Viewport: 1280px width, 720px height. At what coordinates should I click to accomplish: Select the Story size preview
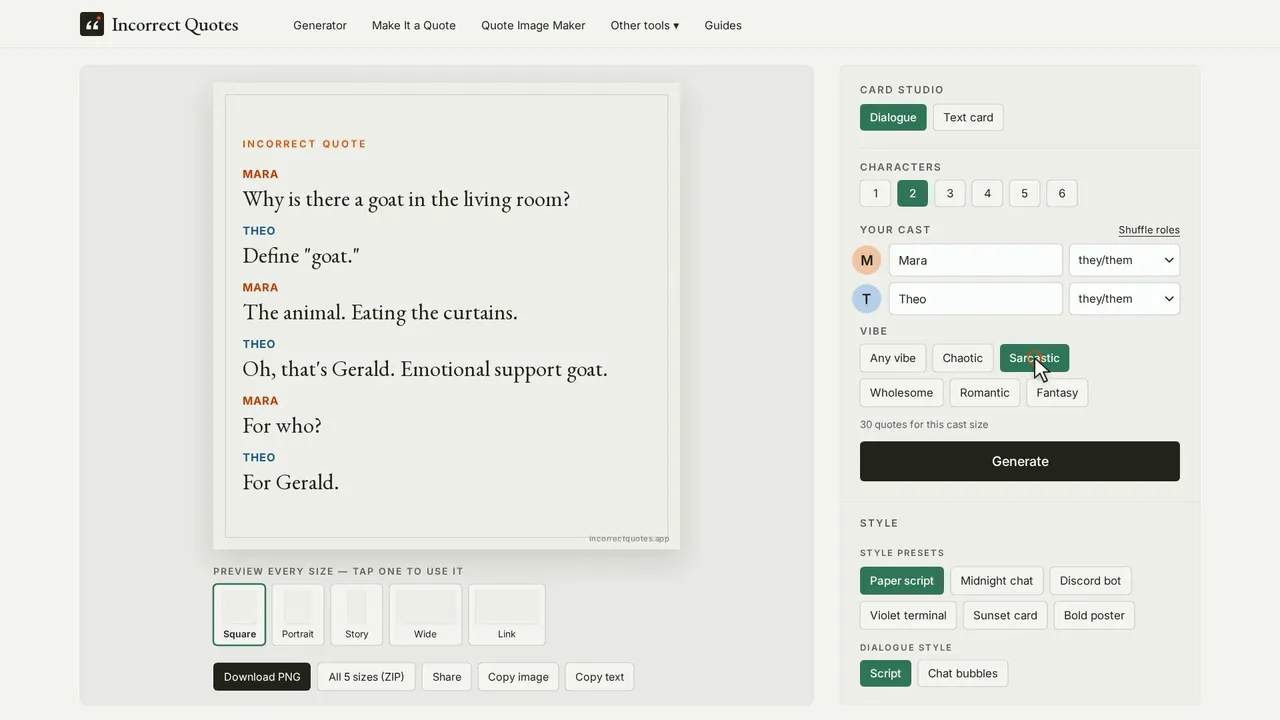(x=357, y=615)
